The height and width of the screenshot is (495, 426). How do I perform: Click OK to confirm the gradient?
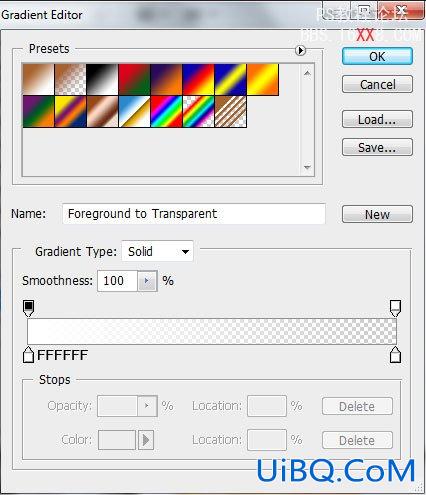click(x=377, y=56)
